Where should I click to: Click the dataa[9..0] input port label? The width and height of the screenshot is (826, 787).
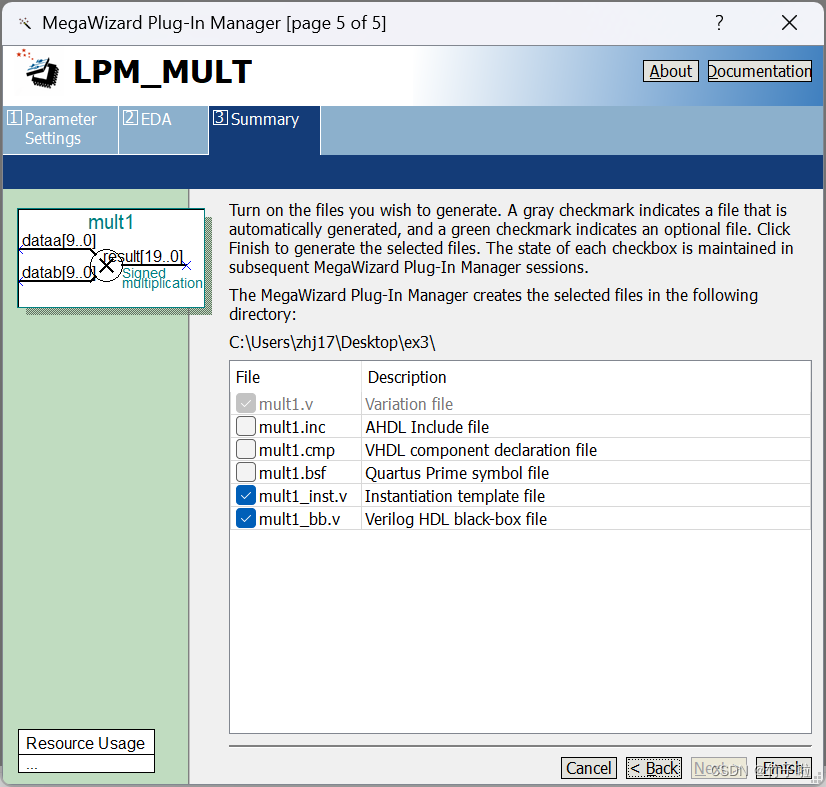coord(58,241)
